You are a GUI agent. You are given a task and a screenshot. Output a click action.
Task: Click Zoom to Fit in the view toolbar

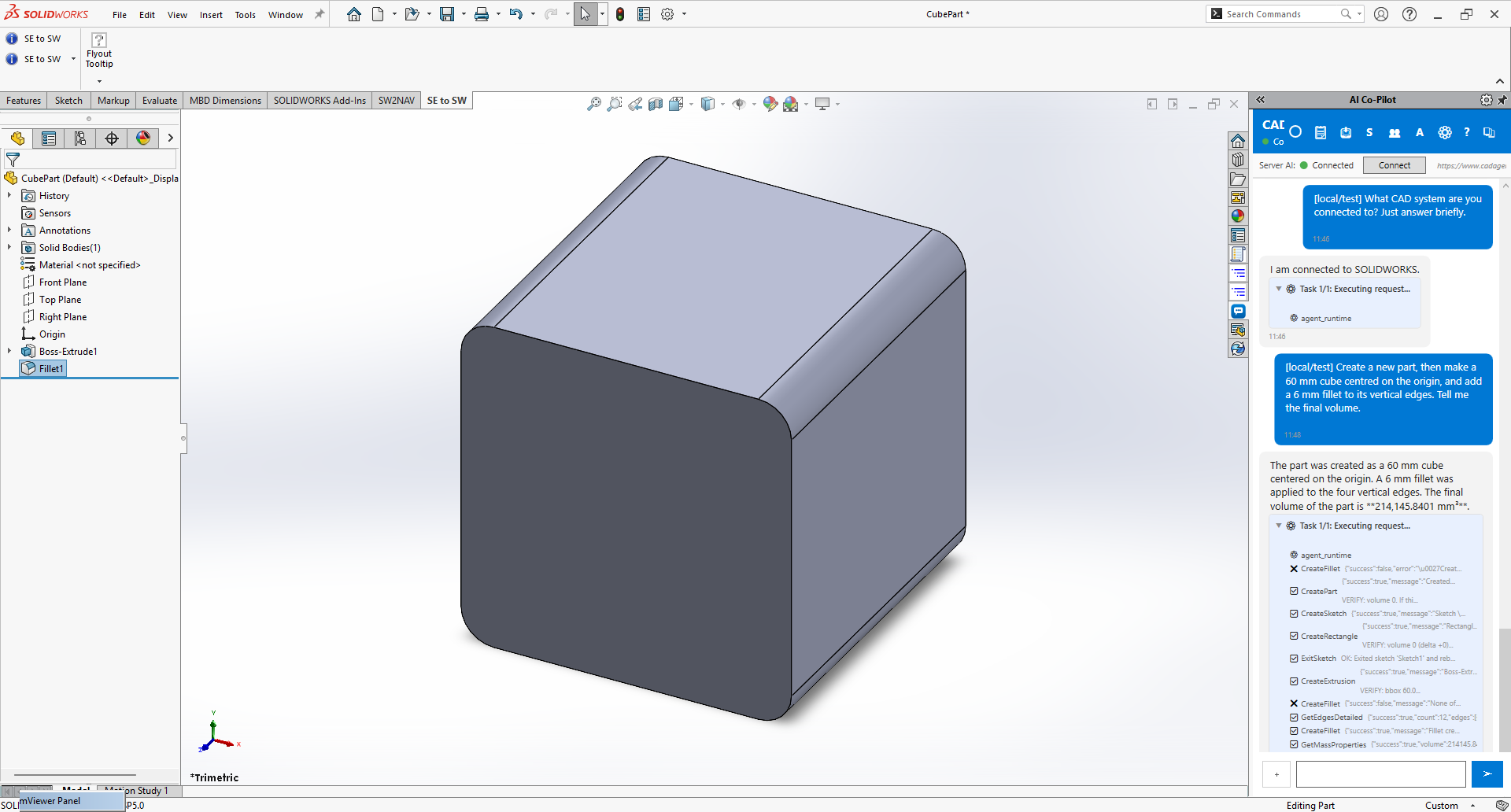pyautogui.click(x=594, y=104)
